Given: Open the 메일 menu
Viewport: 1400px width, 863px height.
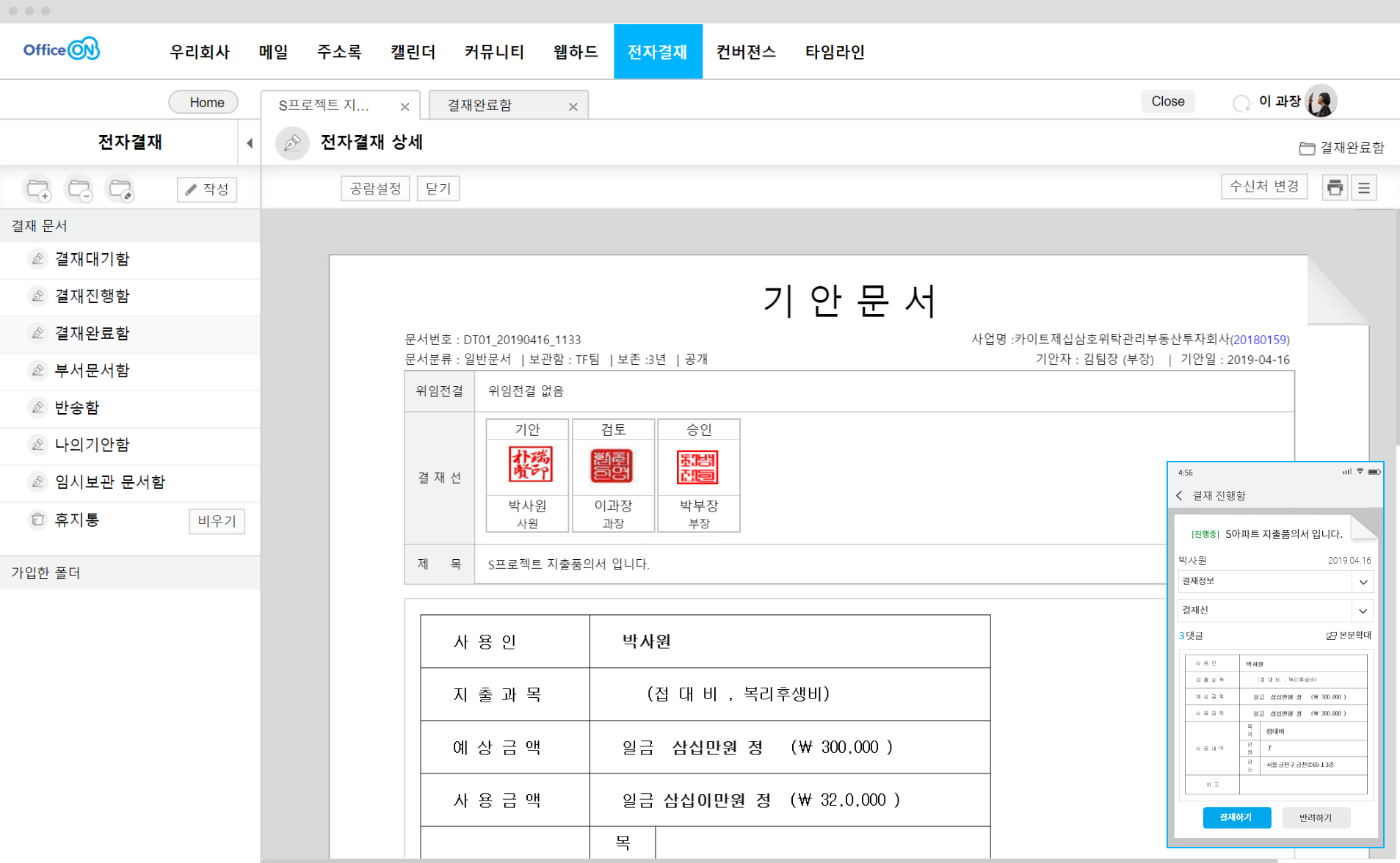Looking at the screenshot, I should (x=273, y=52).
